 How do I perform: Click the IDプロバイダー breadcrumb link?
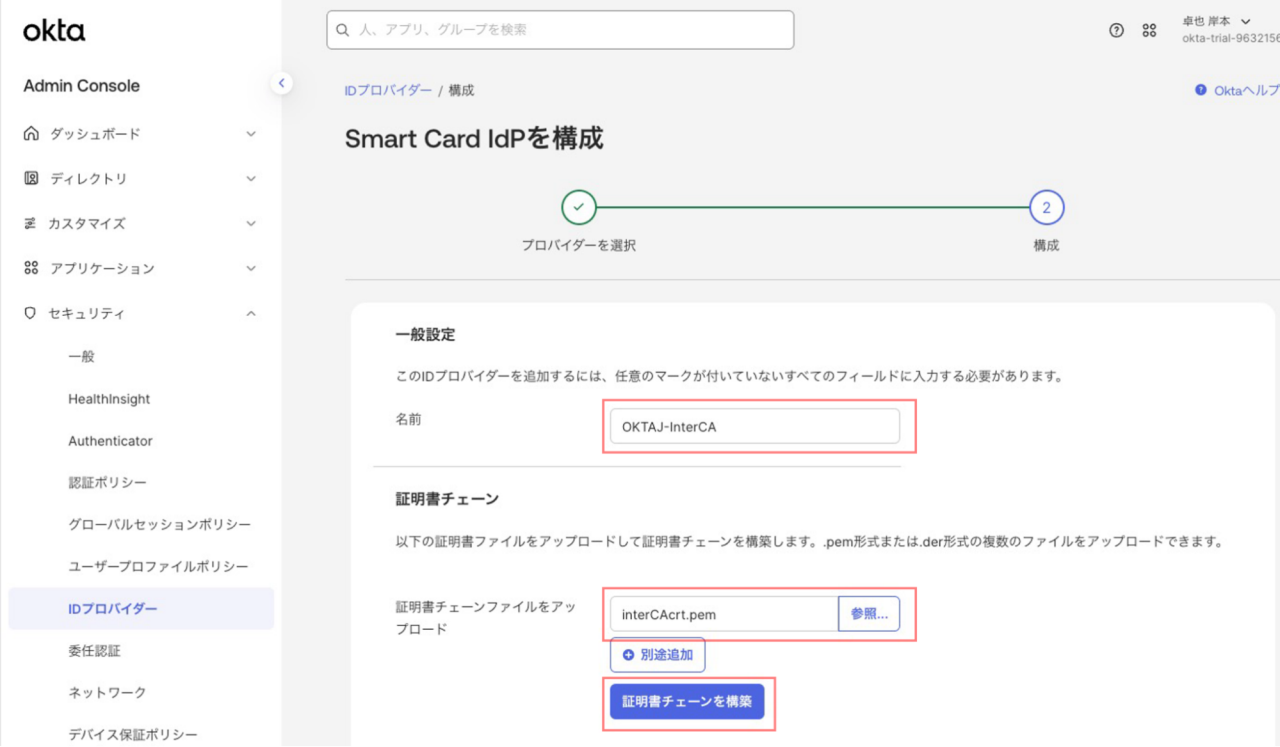coord(388,90)
